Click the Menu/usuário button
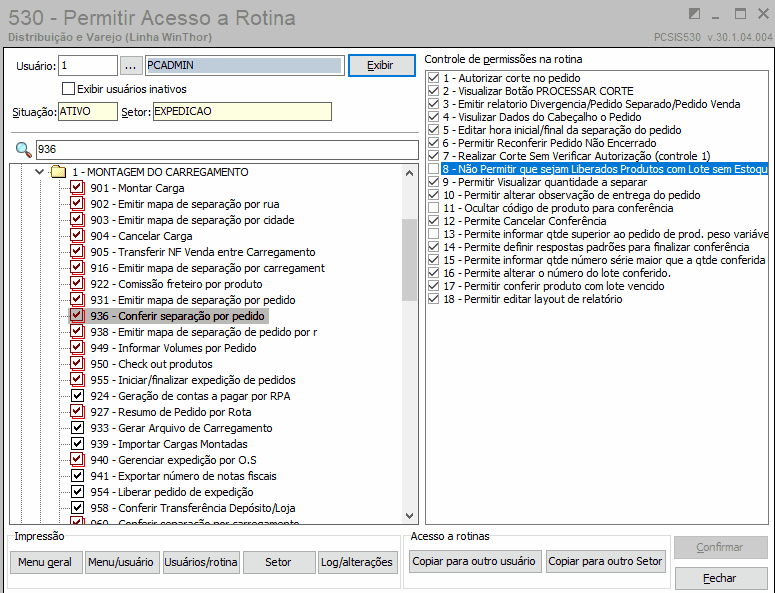775x593 pixels. tap(122, 562)
